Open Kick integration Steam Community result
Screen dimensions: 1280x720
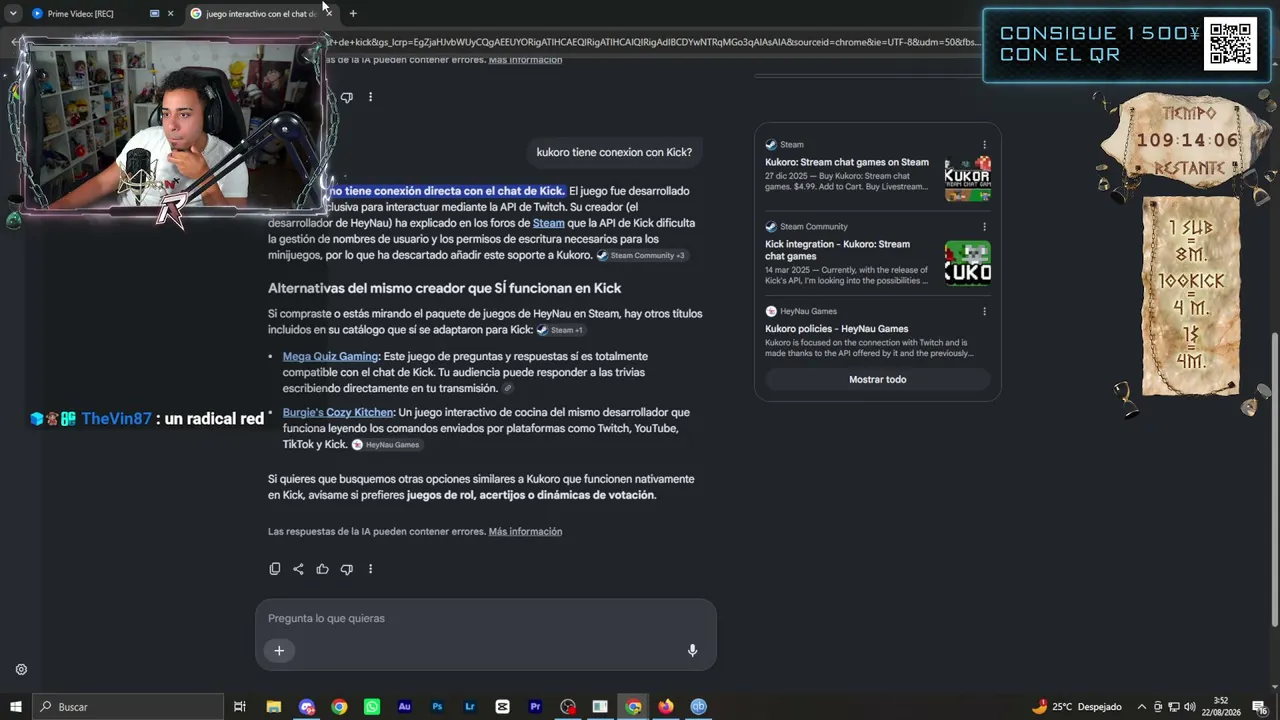[838, 250]
